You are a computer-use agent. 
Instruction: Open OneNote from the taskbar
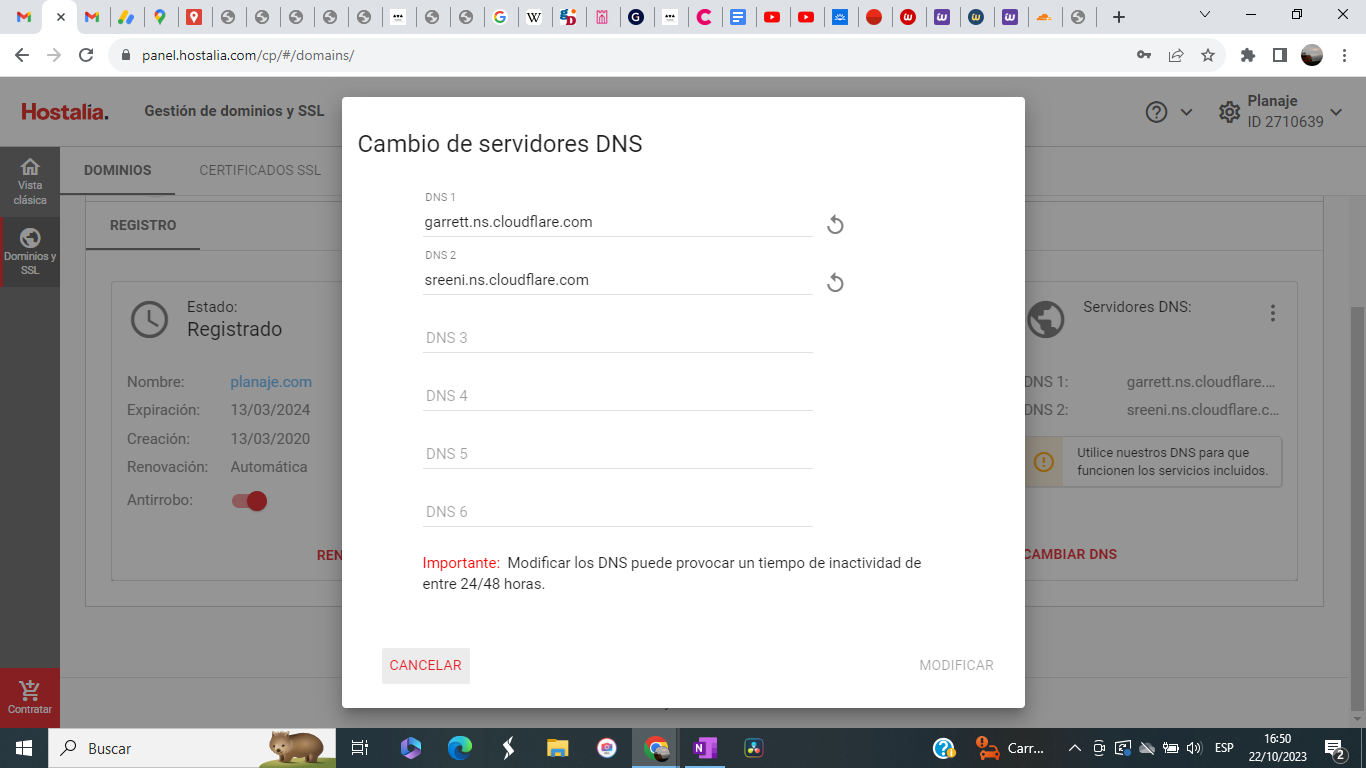(x=705, y=748)
